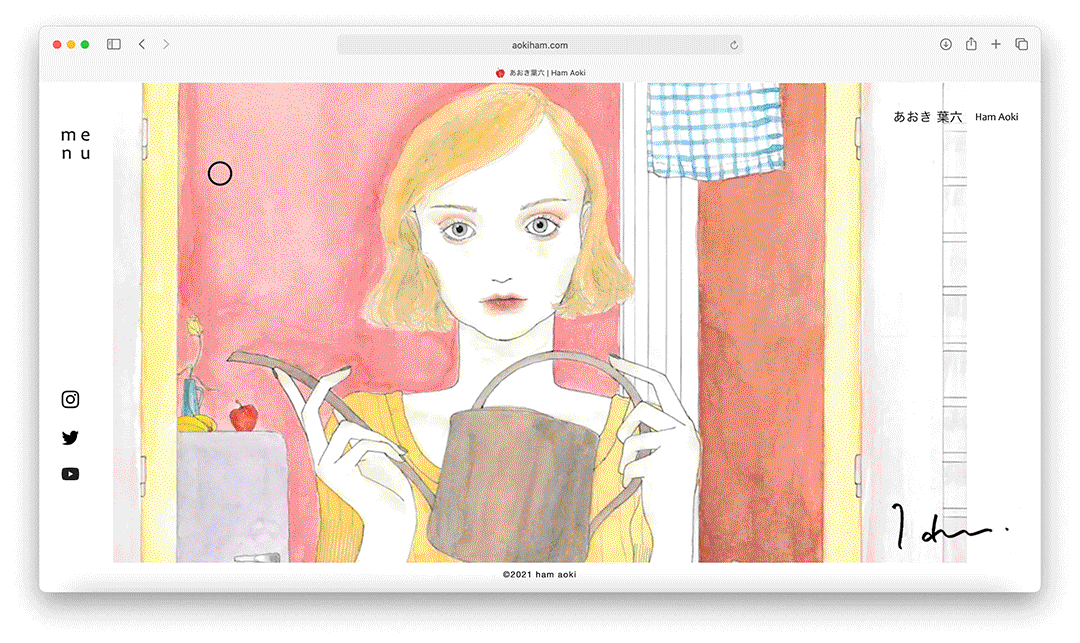1080x643 pixels.
Task: Show Safari downloads list
Action: pos(946,45)
